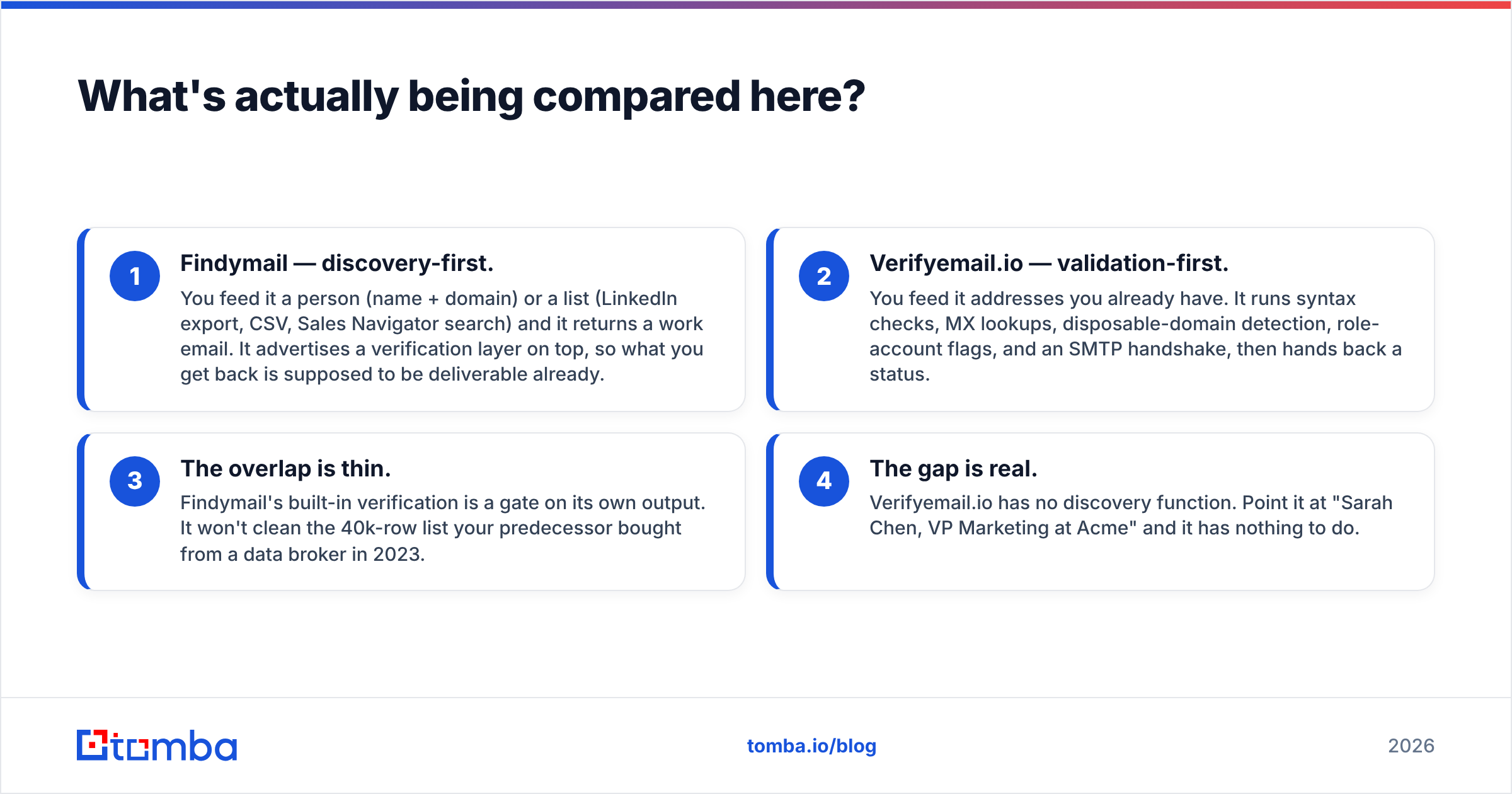Select the 'Findymail — discovery-first.' heading
Screen dimensions: 1512x794
[337, 263]
